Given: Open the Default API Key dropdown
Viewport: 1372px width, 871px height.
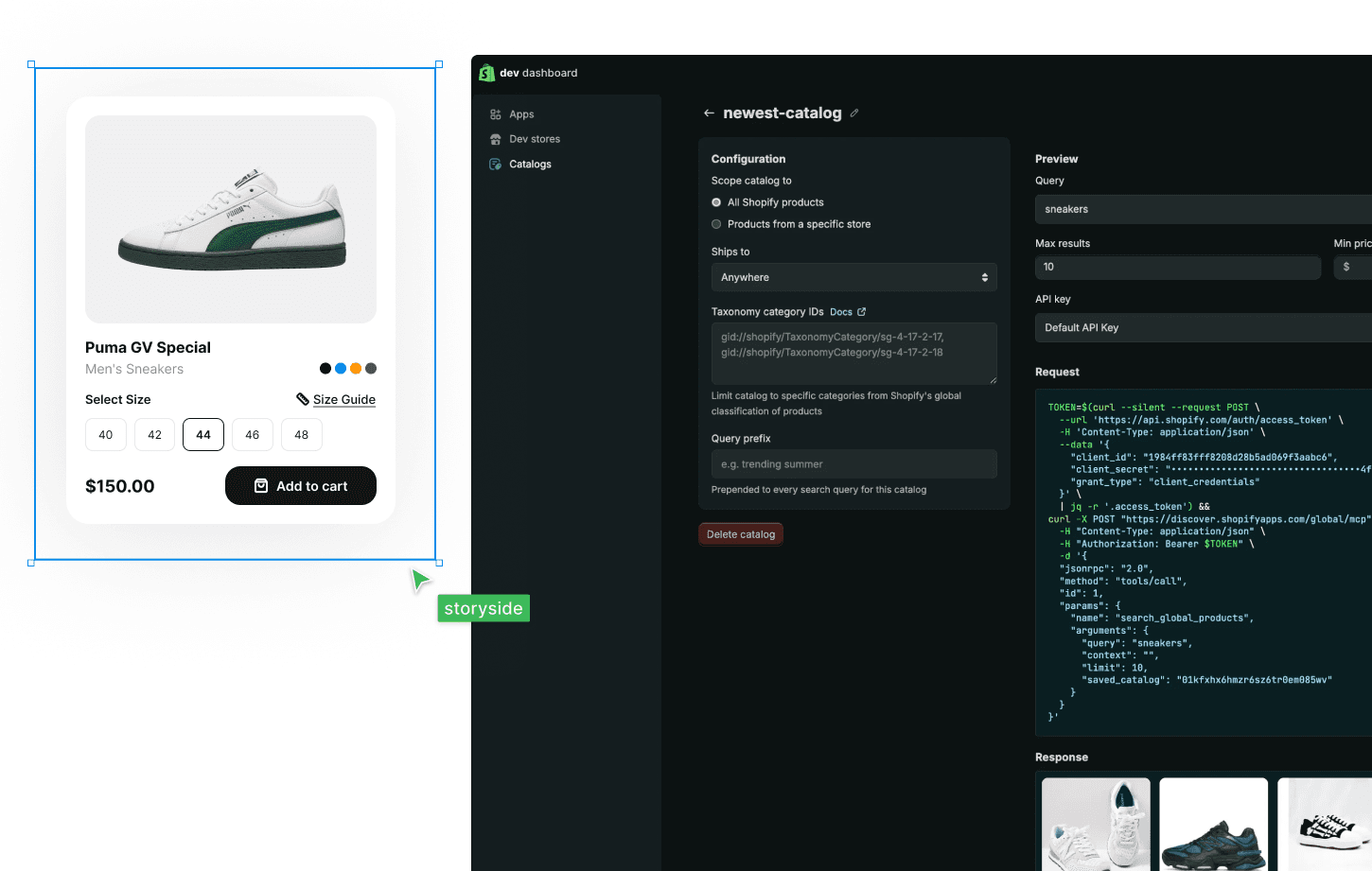Looking at the screenshot, I should click(1204, 328).
